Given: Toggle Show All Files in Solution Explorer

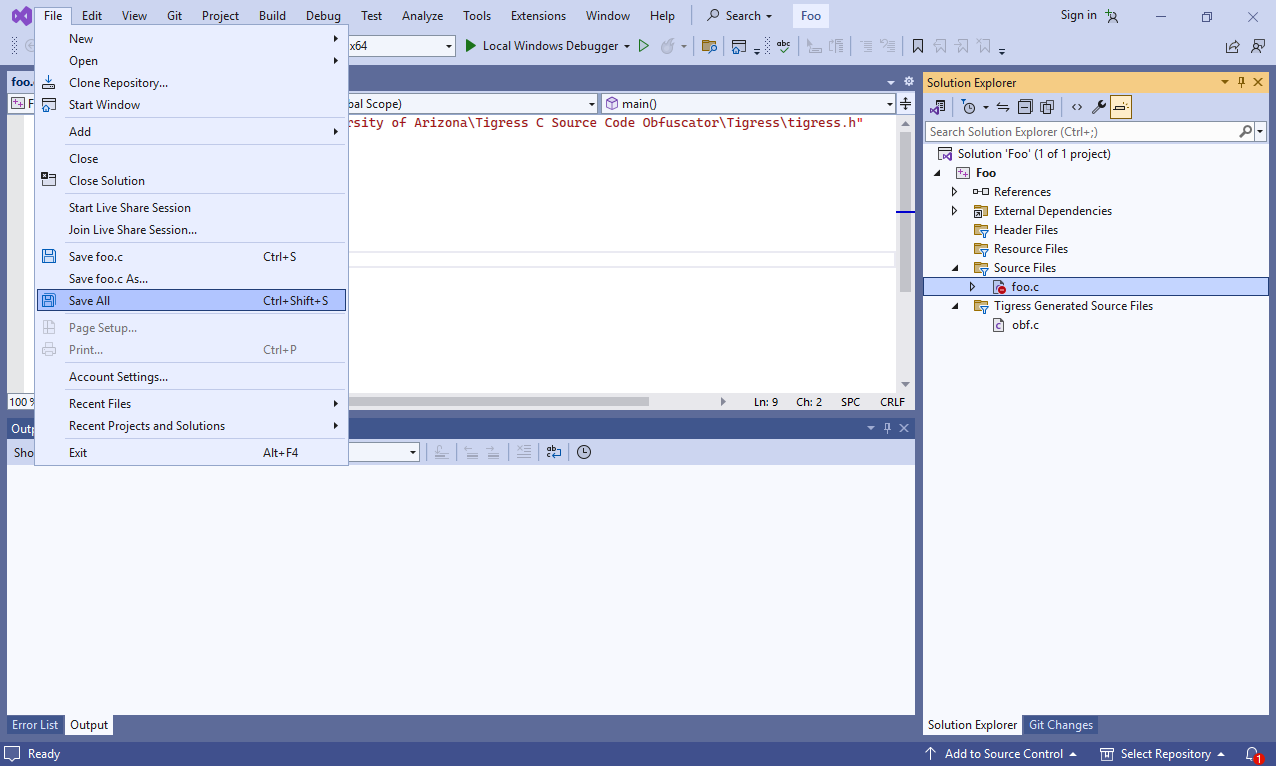Looking at the screenshot, I should pos(1046,107).
